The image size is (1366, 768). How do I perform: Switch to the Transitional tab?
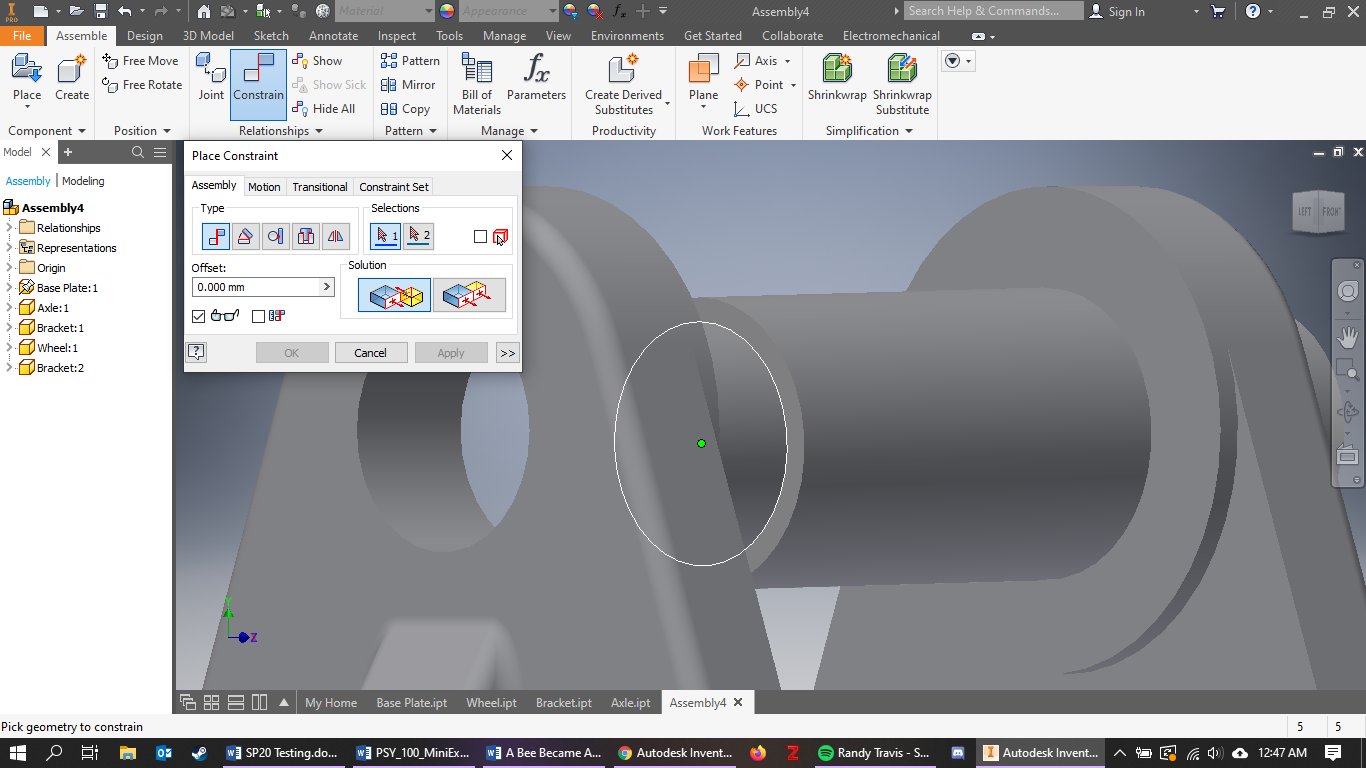[320, 187]
